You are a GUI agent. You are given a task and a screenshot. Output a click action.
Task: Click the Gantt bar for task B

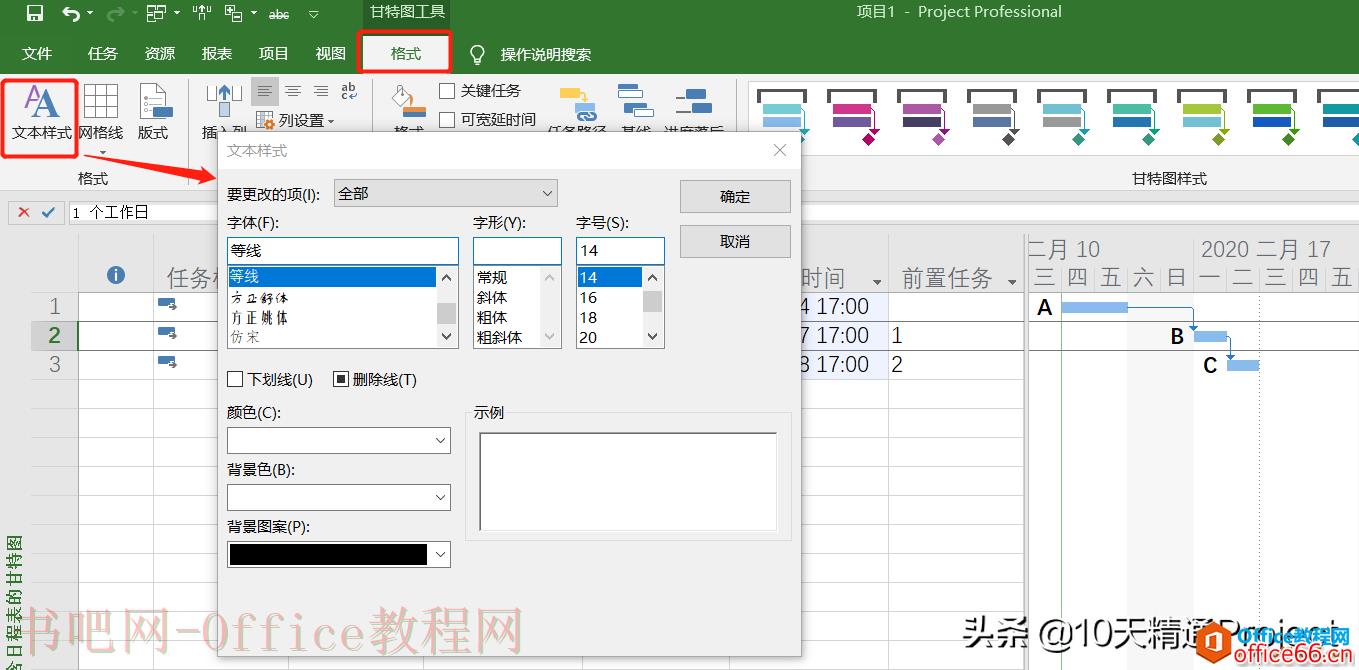click(1210, 336)
